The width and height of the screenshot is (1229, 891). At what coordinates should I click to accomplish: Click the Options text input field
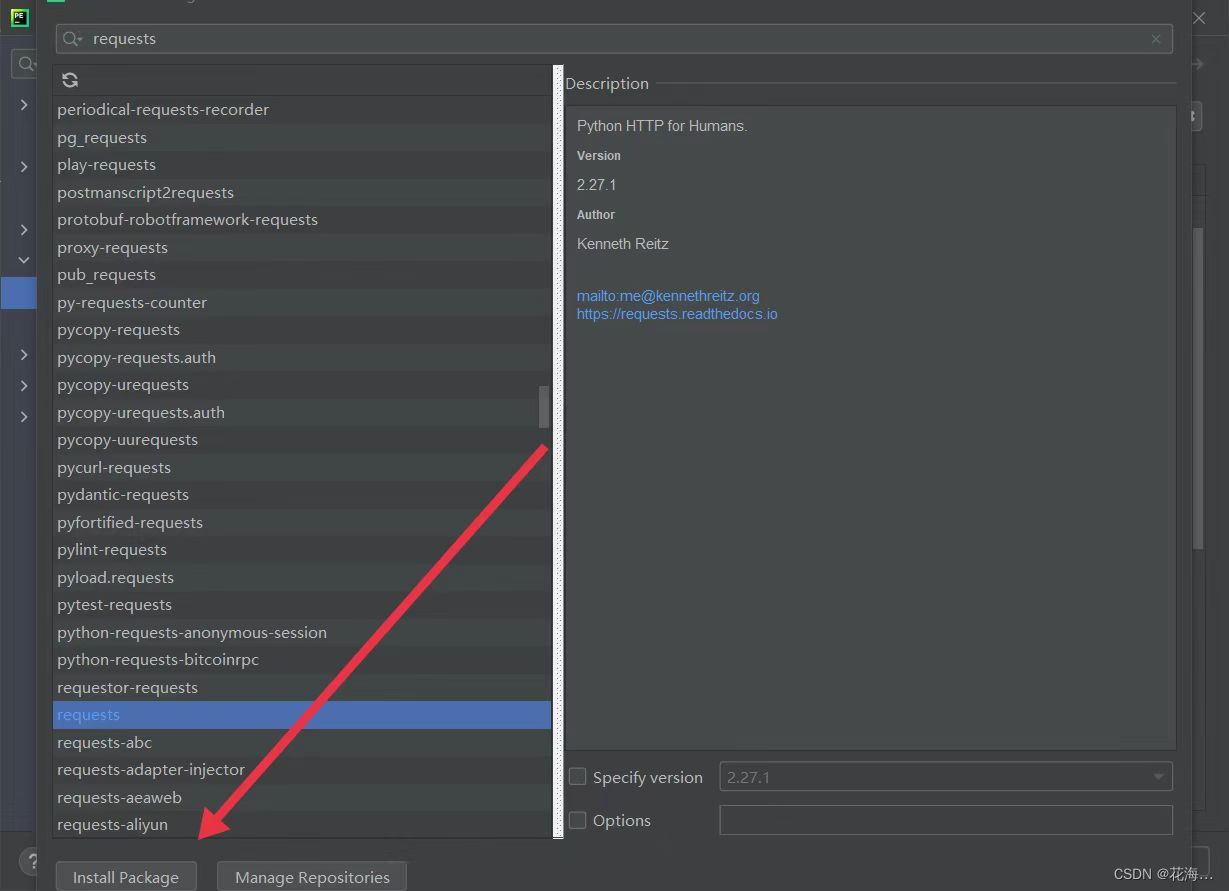tap(946, 820)
